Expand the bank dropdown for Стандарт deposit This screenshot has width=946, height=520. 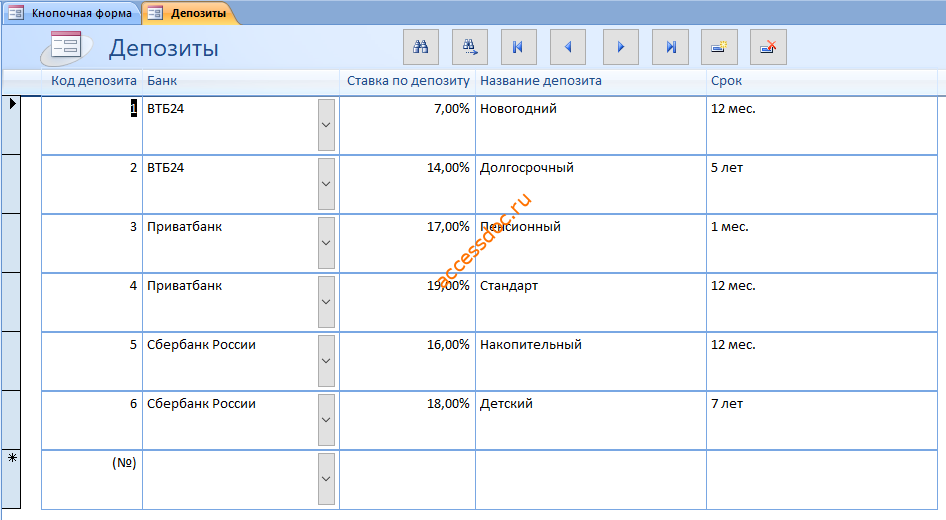(x=326, y=302)
